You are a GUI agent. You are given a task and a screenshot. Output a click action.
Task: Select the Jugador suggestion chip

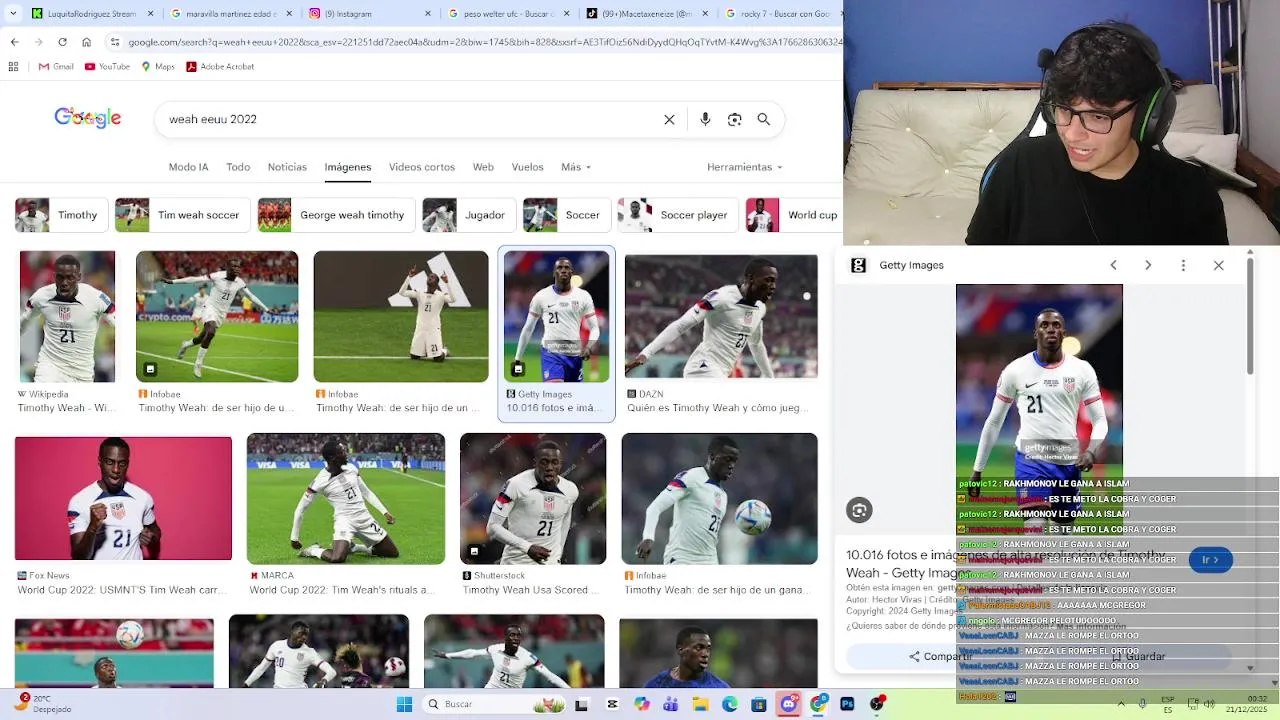pos(467,215)
